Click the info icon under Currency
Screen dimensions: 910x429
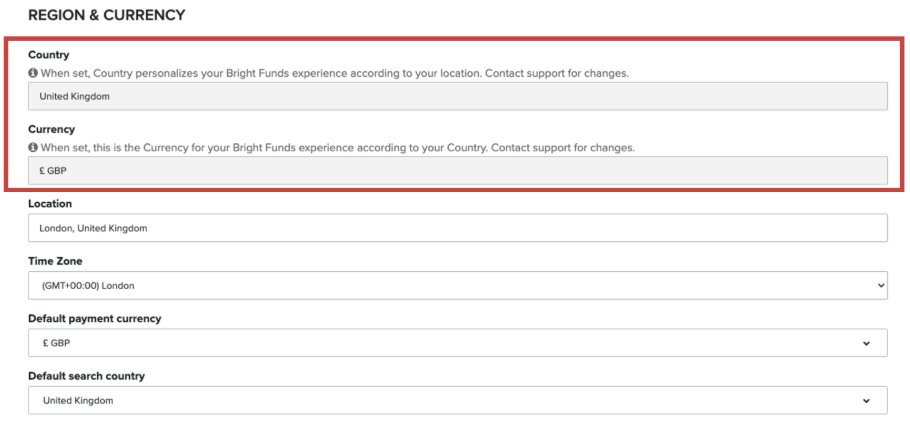[33, 148]
